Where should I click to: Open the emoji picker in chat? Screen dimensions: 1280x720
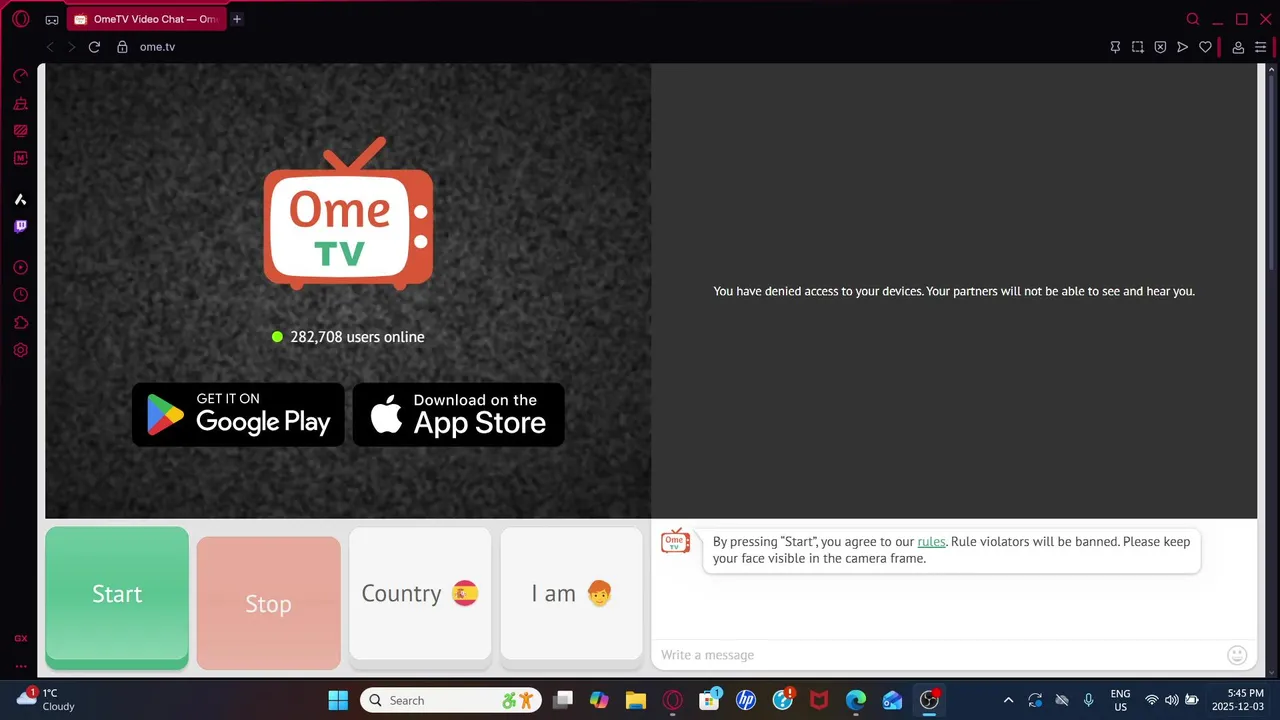pos(1237,655)
